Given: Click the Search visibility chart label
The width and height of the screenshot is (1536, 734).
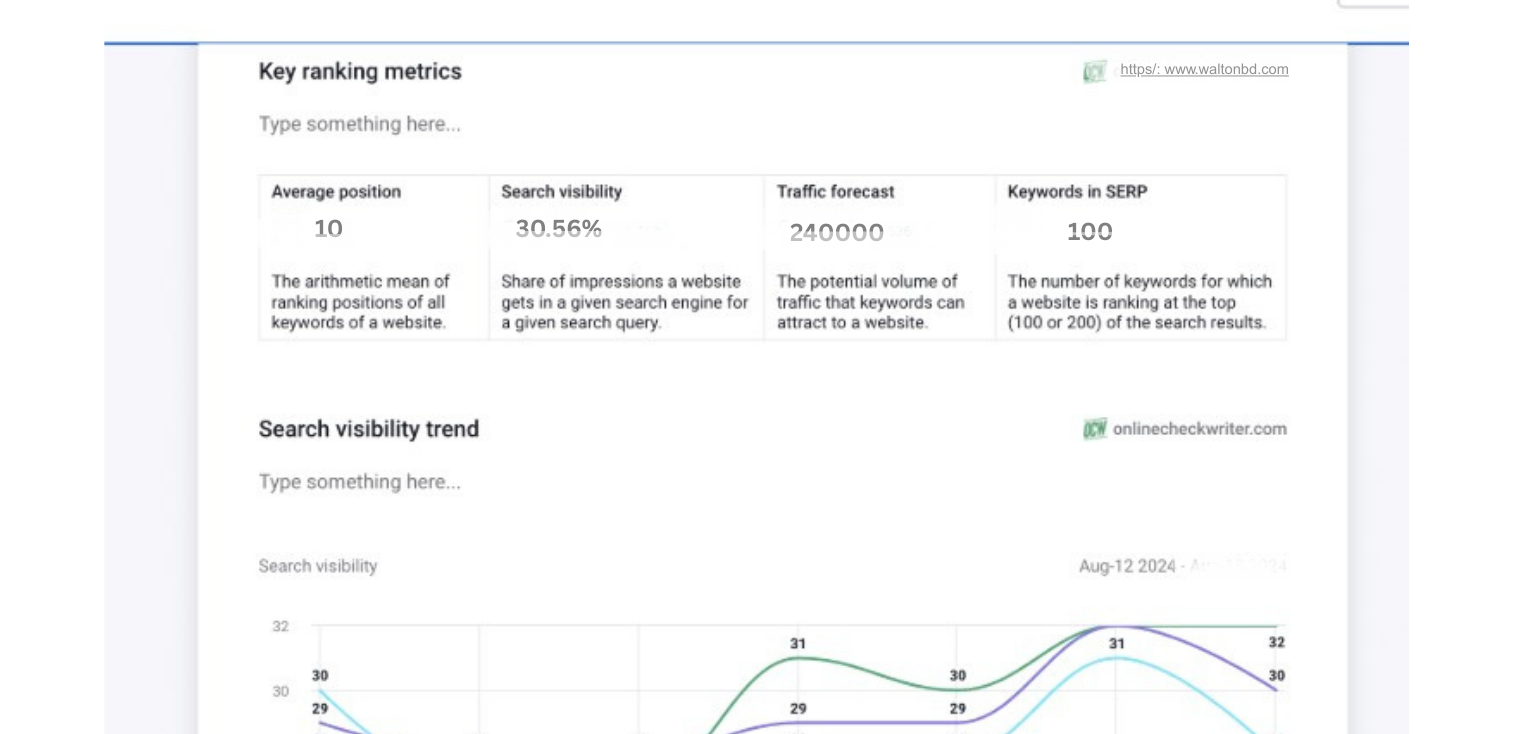Looking at the screenshot, I should click(318, 566).
